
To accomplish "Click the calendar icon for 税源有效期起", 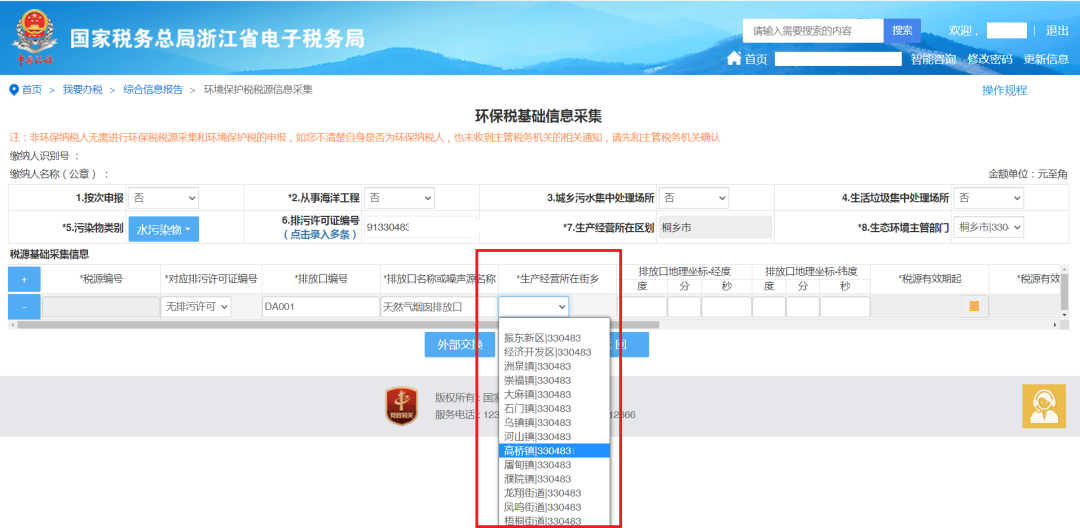I will [973, 307].
